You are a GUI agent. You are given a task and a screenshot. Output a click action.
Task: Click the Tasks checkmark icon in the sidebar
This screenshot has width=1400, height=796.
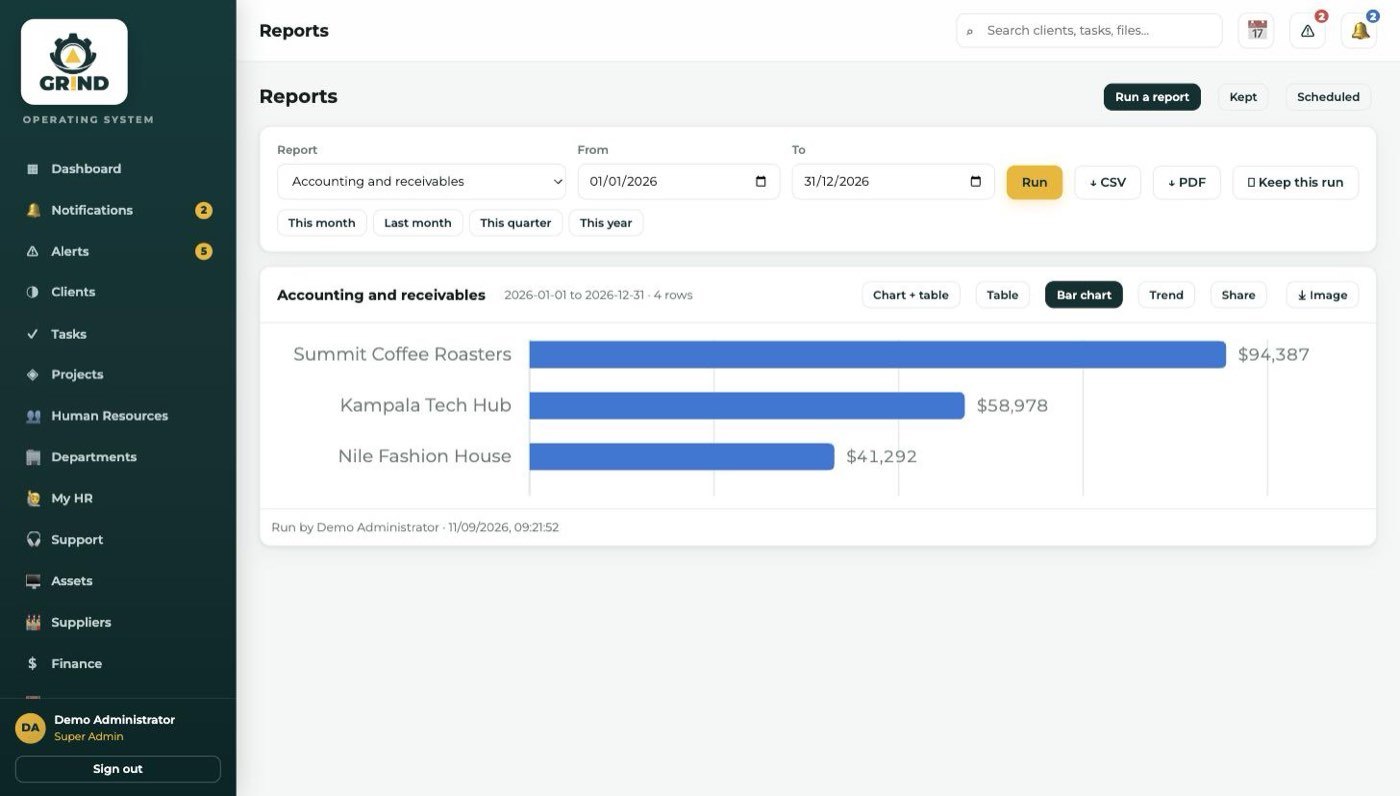click(33, 334)
